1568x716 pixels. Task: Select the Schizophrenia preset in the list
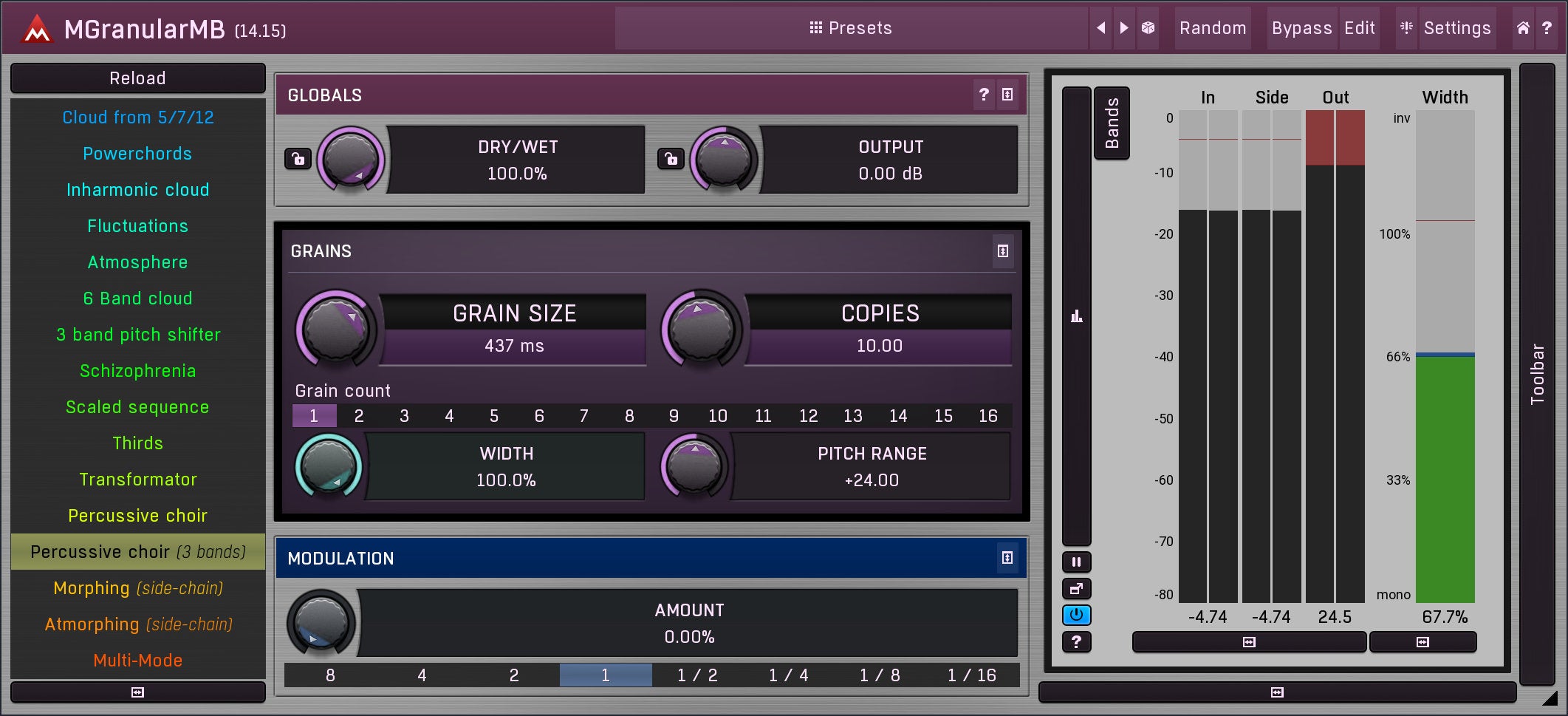[138, 371]
